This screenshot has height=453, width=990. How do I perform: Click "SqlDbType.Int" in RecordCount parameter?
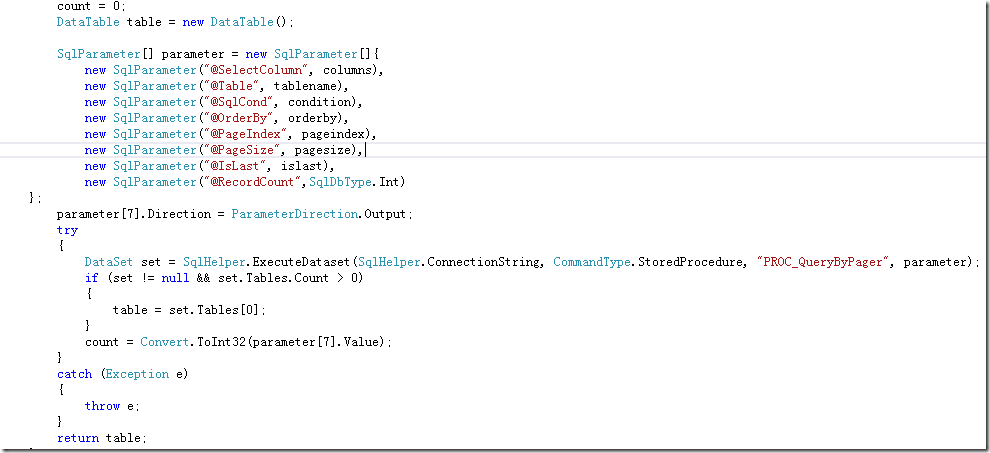(x=354, y=182)
